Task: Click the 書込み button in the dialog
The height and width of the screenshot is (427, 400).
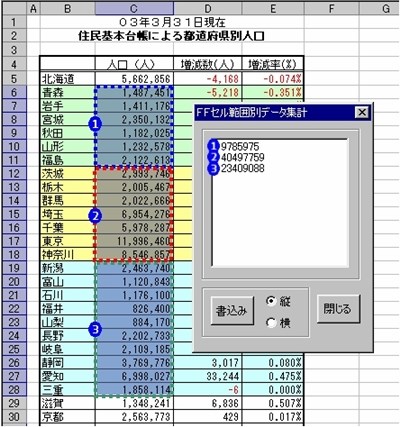Action: pyautogui.click(x=232, y=310)
